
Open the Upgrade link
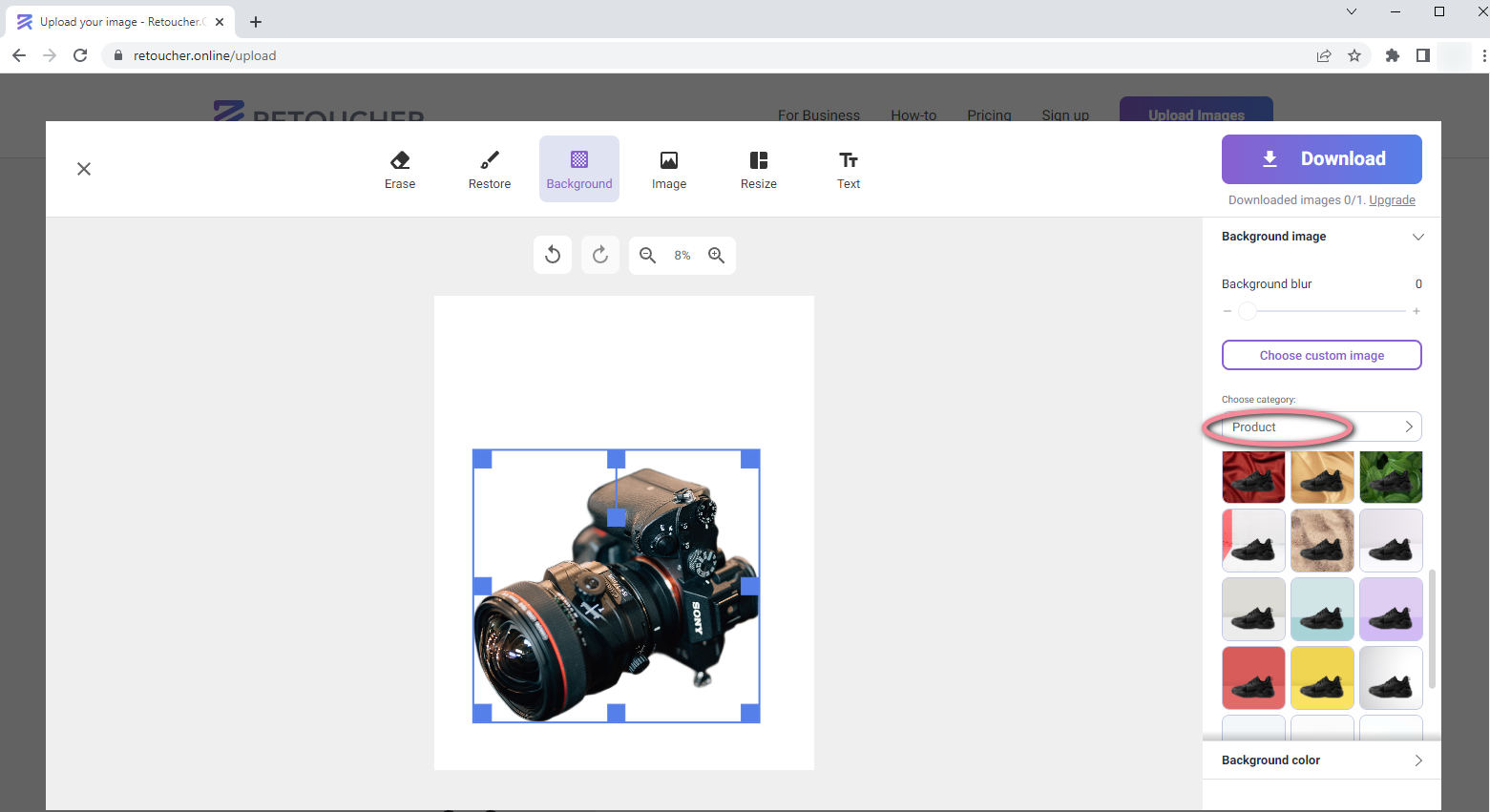click(1392, 200)
